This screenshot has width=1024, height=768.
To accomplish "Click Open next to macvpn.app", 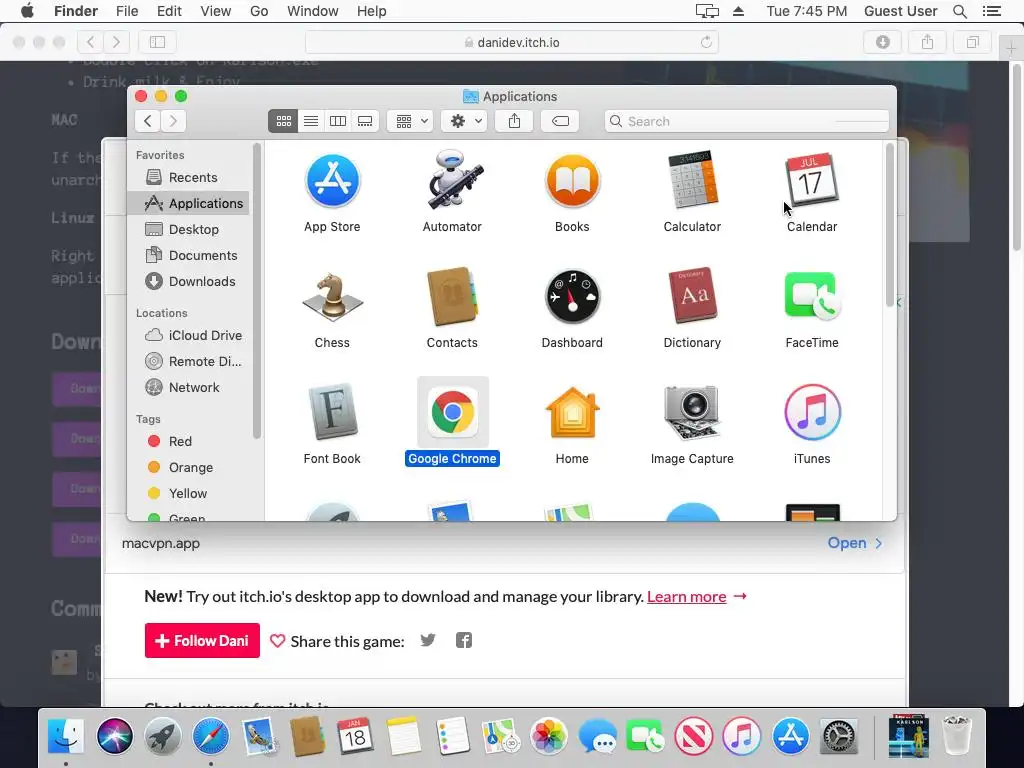I will point(855,543).
